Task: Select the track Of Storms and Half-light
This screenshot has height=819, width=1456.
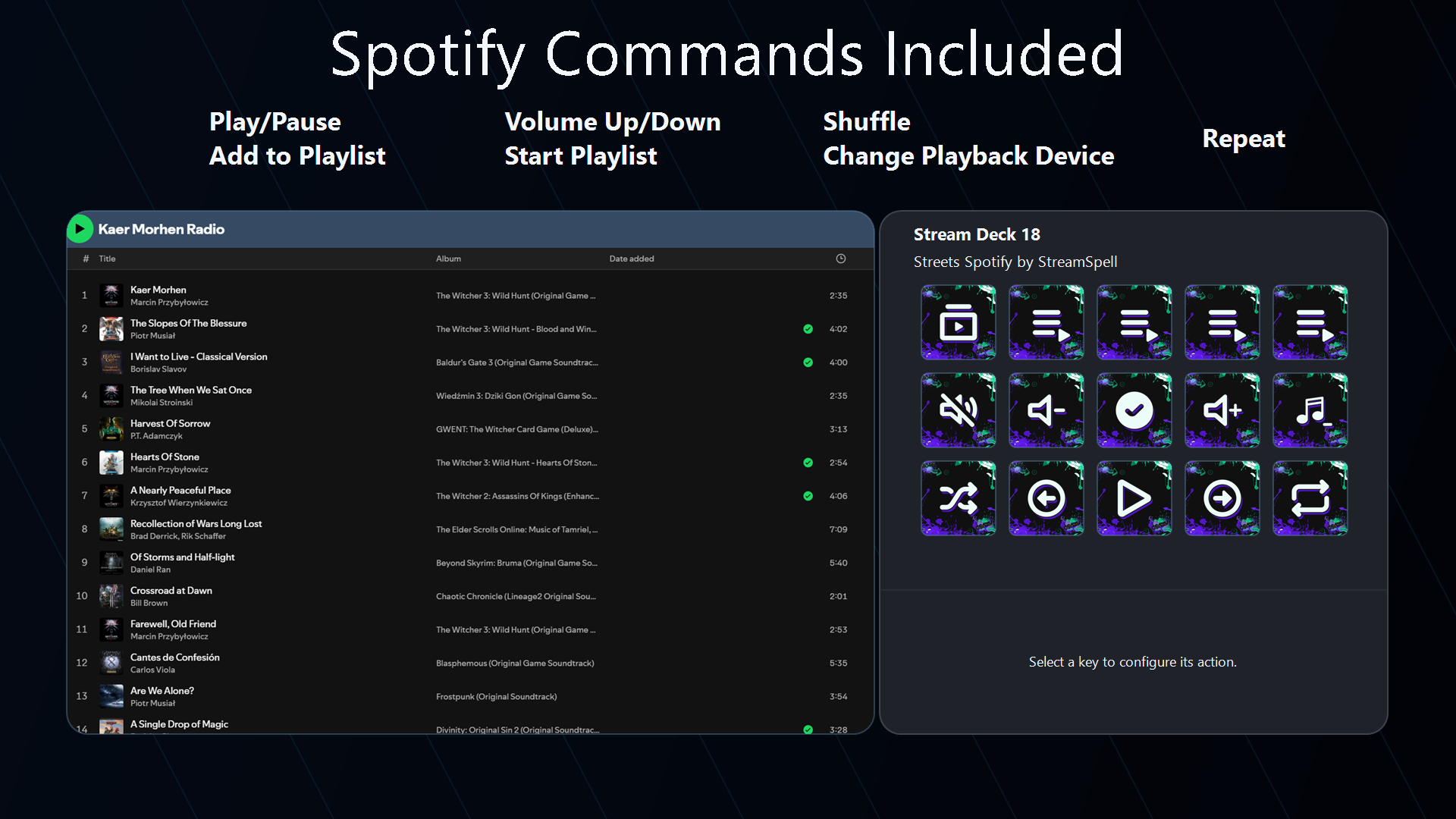Action: point(183,557)
